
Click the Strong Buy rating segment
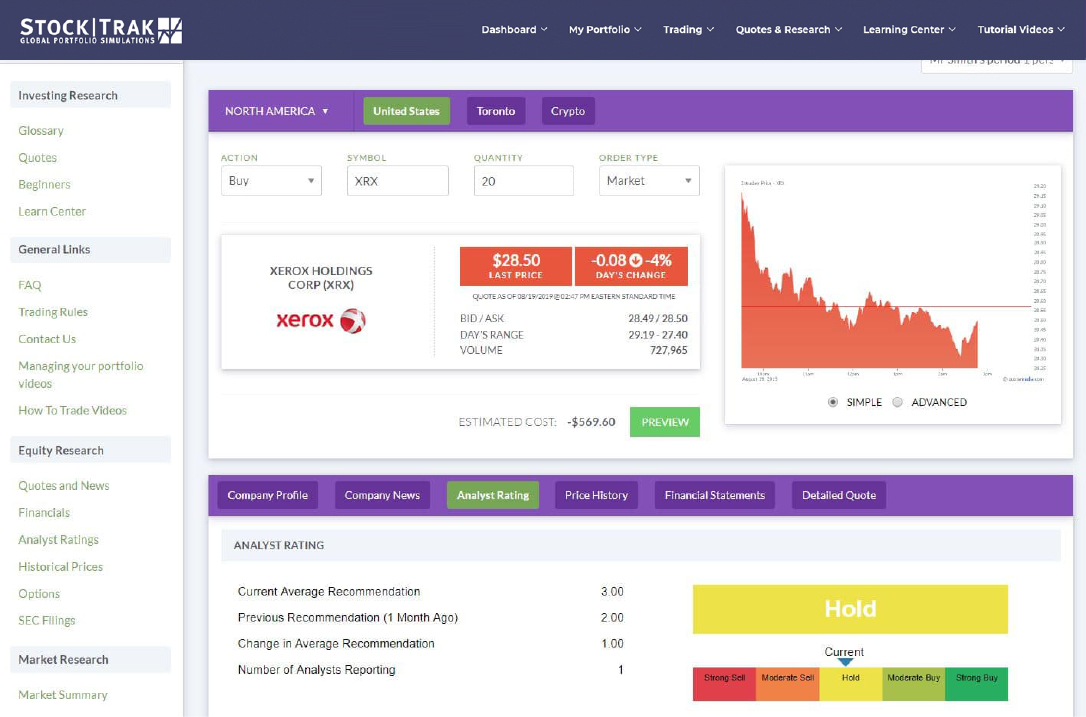(977, 684)
